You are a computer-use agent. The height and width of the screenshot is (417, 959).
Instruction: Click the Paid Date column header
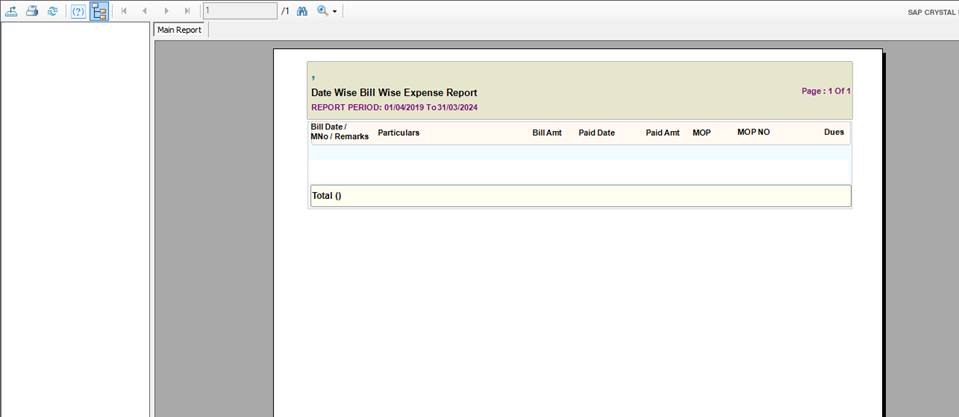tap(596, 133)
